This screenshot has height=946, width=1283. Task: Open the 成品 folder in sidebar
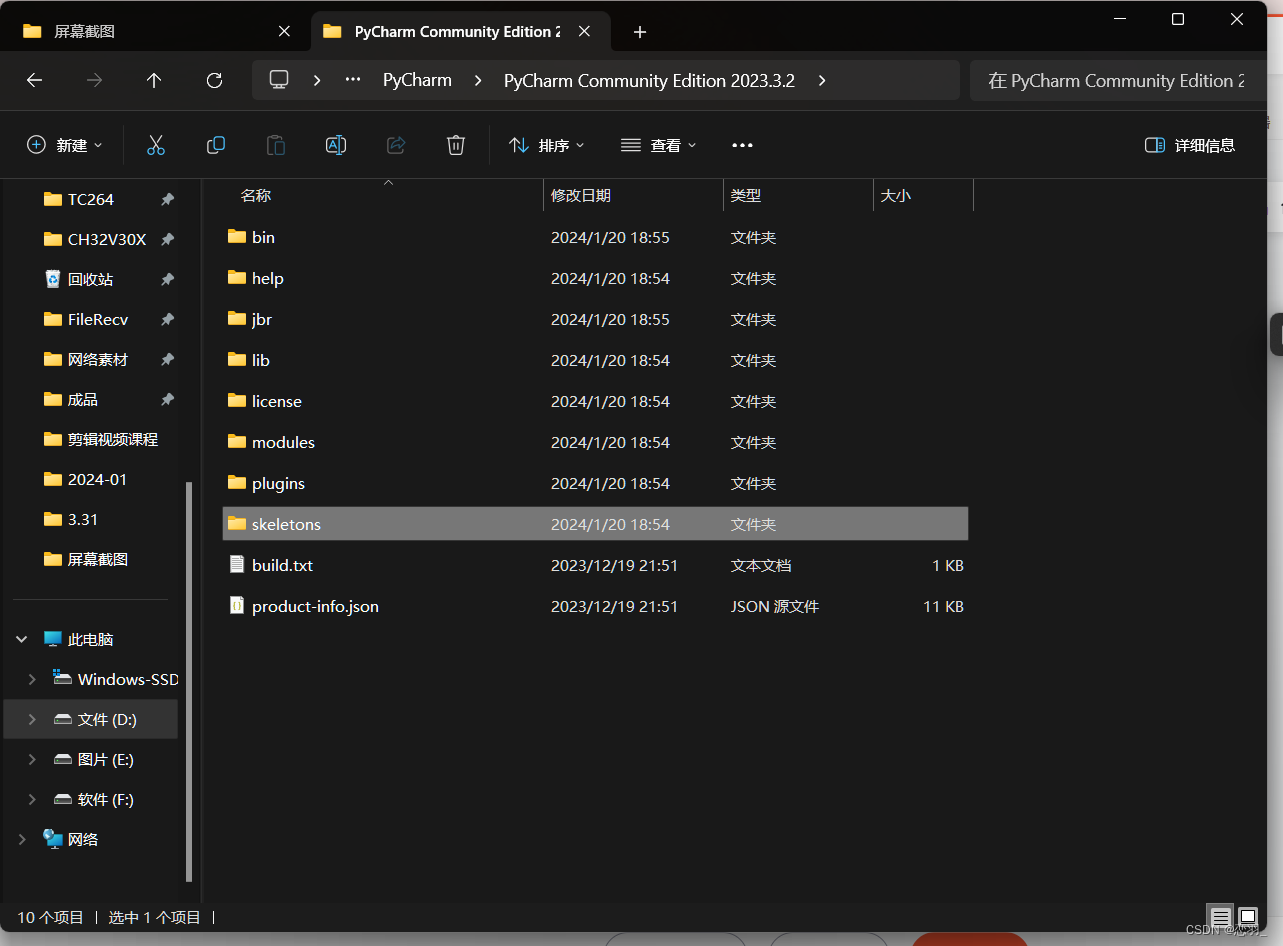click(71, 399)
